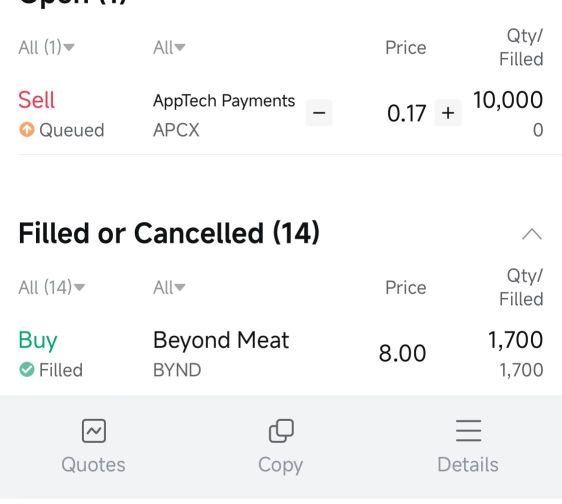
Task: Tap the orange Queued status icon
Action: [x=27, y=129]
